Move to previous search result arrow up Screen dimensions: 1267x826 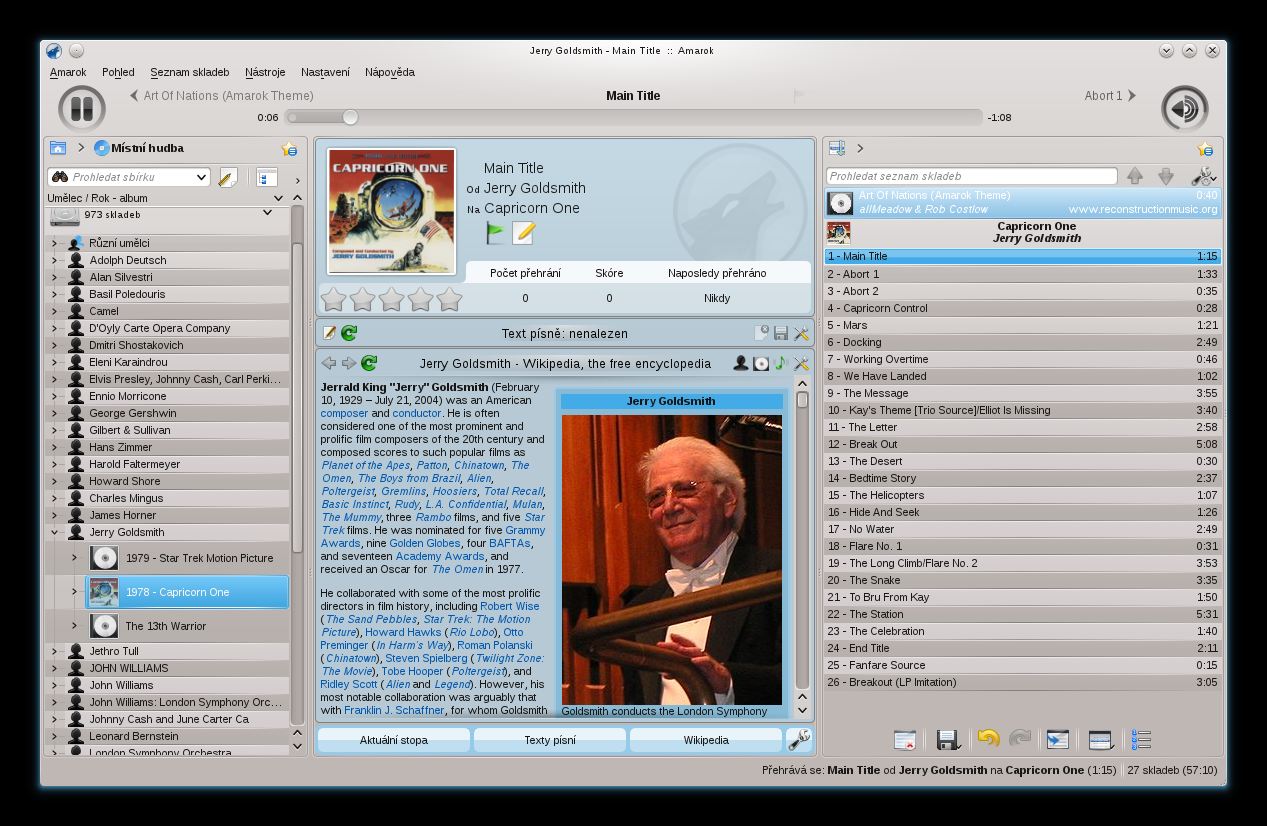tap(1135, 176)
